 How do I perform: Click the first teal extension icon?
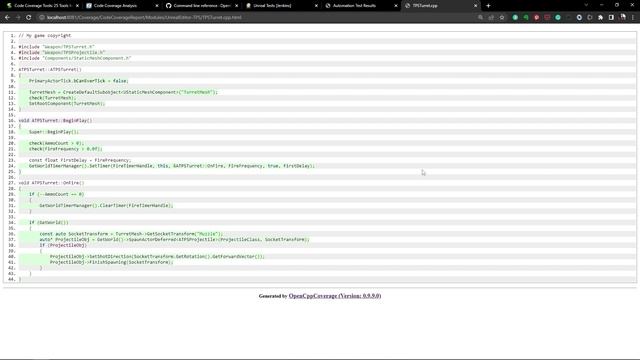click(515, 18)
